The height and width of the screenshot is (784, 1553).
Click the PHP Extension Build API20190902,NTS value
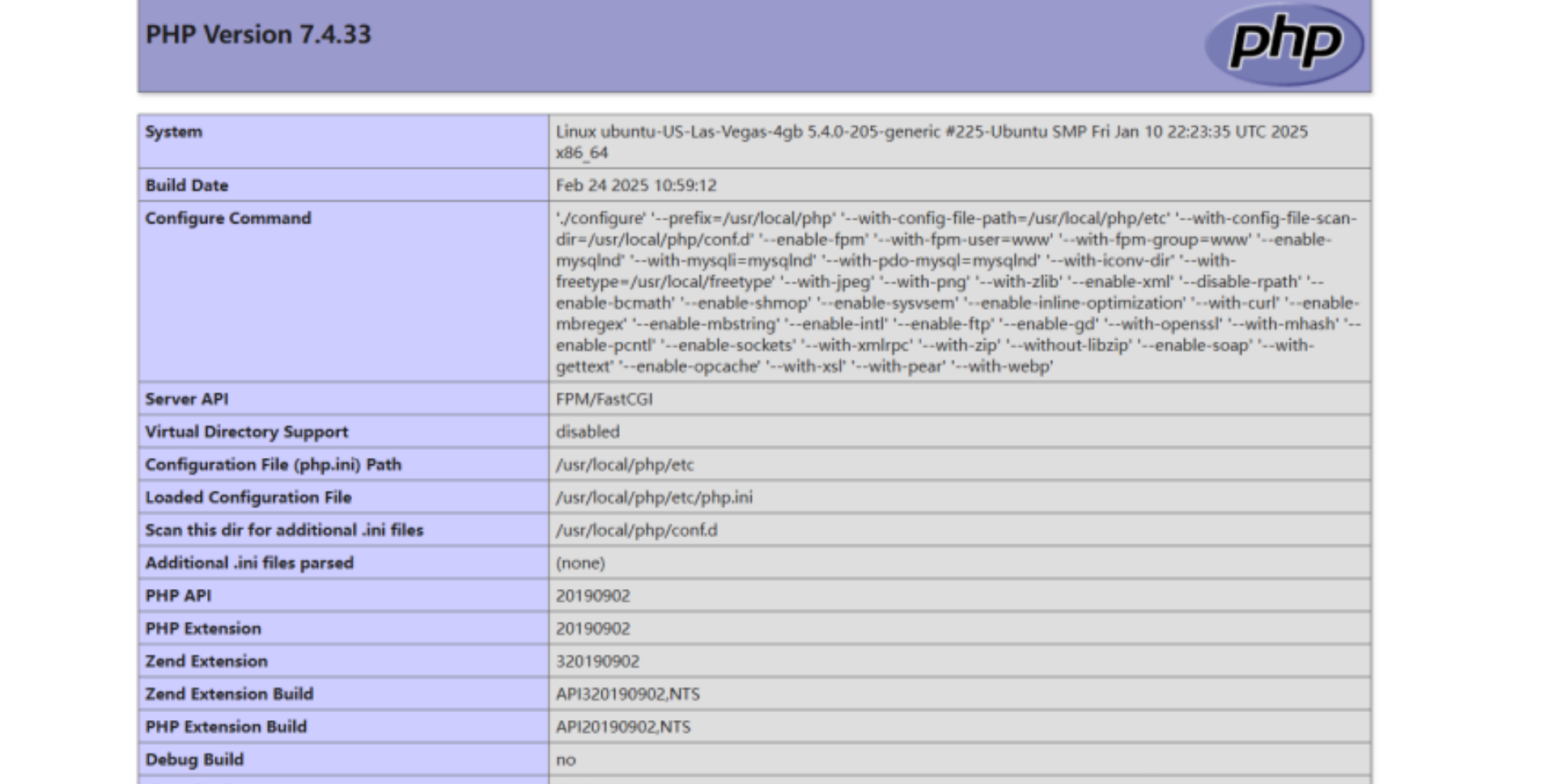pyautogui.click(x=623, y=727)
